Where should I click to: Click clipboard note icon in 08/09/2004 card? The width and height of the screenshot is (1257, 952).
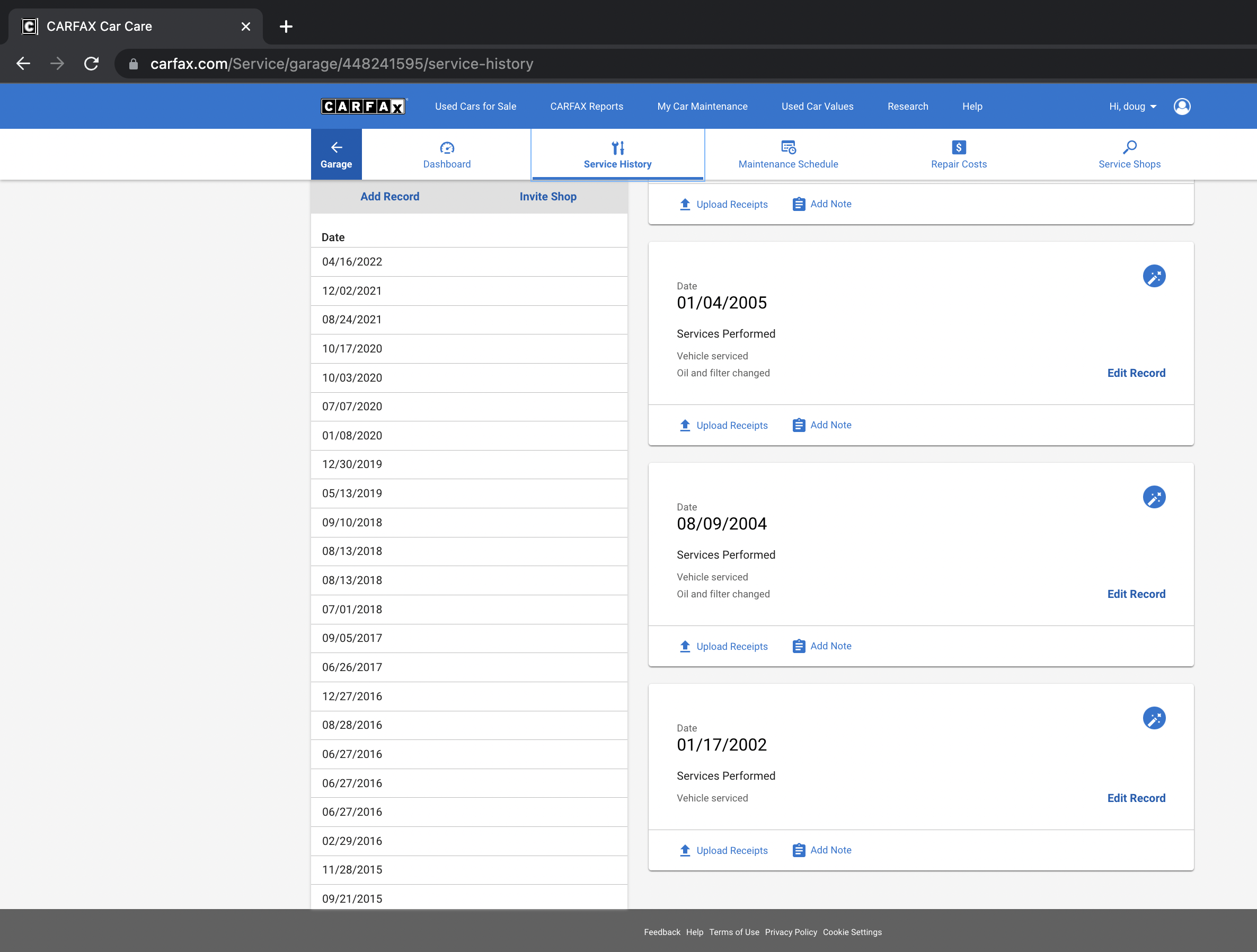click(x=799, y=646)
